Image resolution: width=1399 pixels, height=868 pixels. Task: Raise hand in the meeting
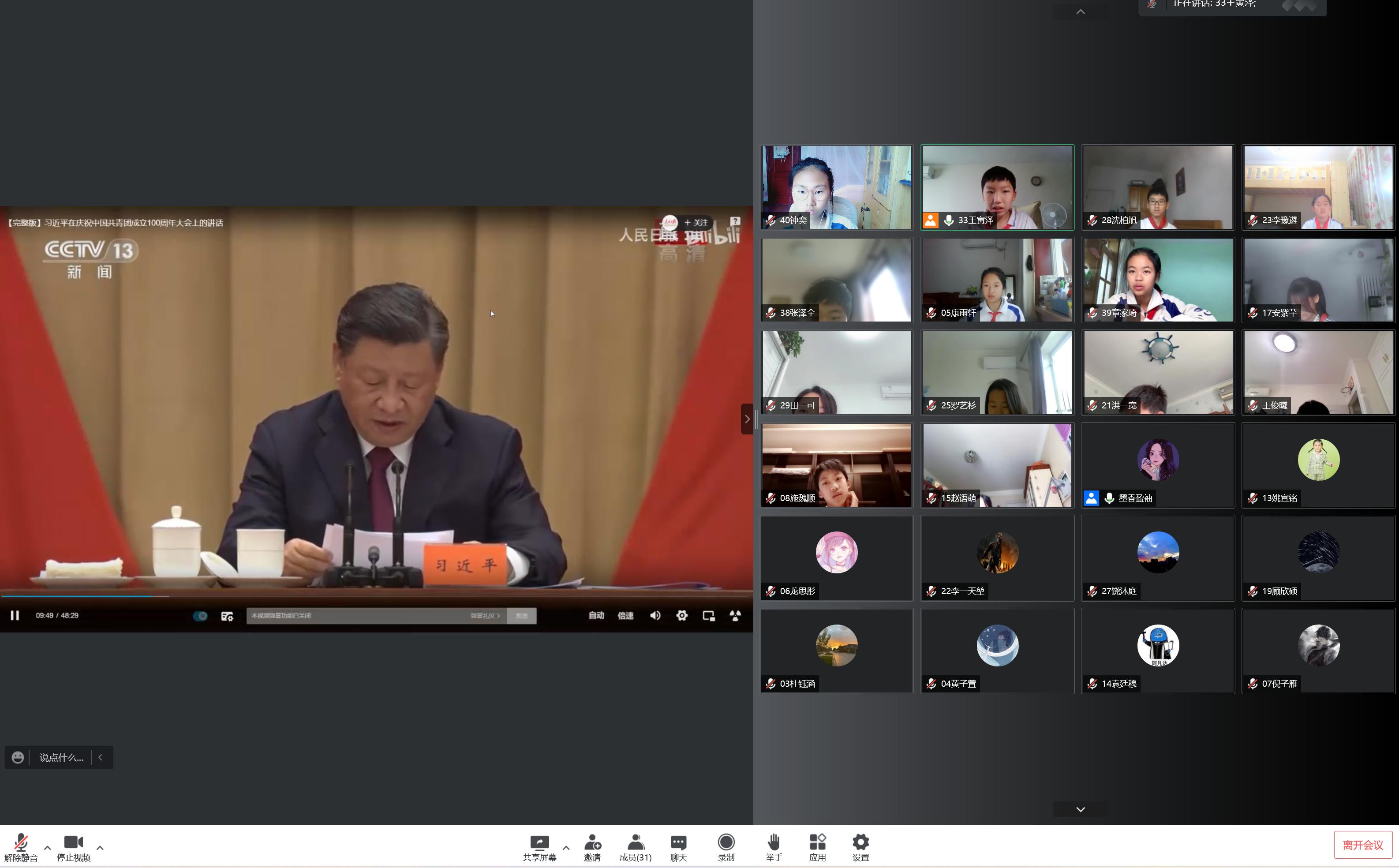(773, 843)
